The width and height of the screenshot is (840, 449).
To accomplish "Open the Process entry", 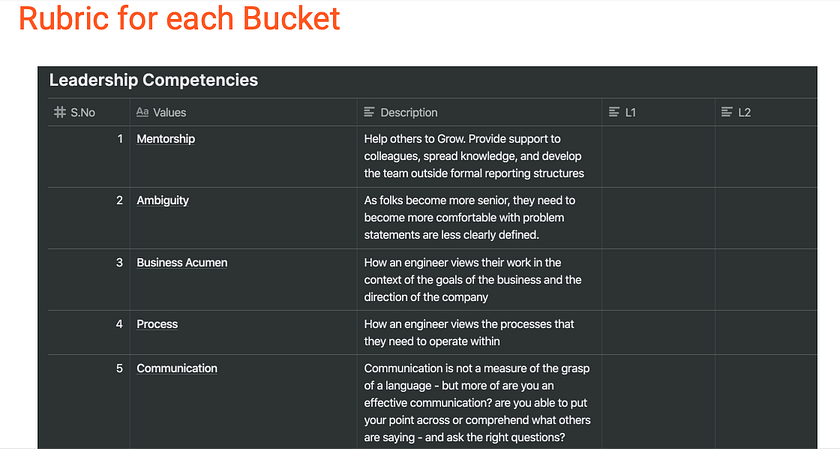I will point(157,324).
